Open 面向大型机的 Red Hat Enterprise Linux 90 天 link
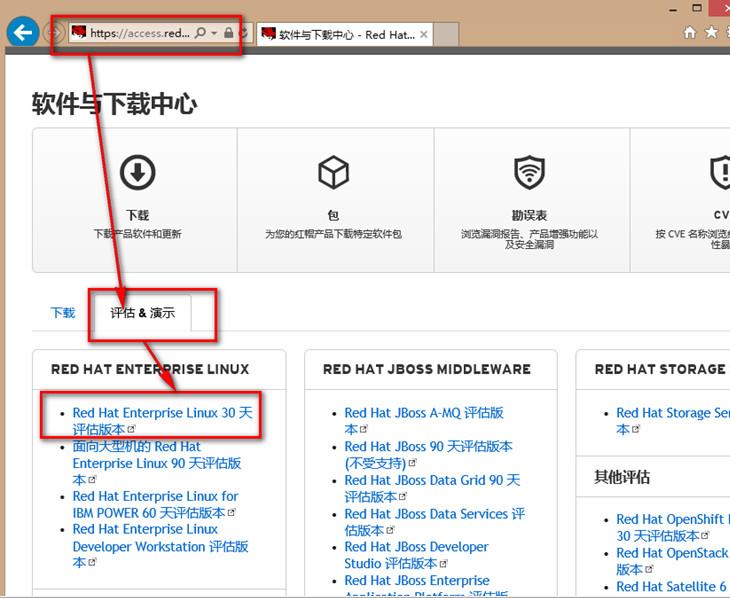This screenshot has width=730, height=598. (156, 463)
